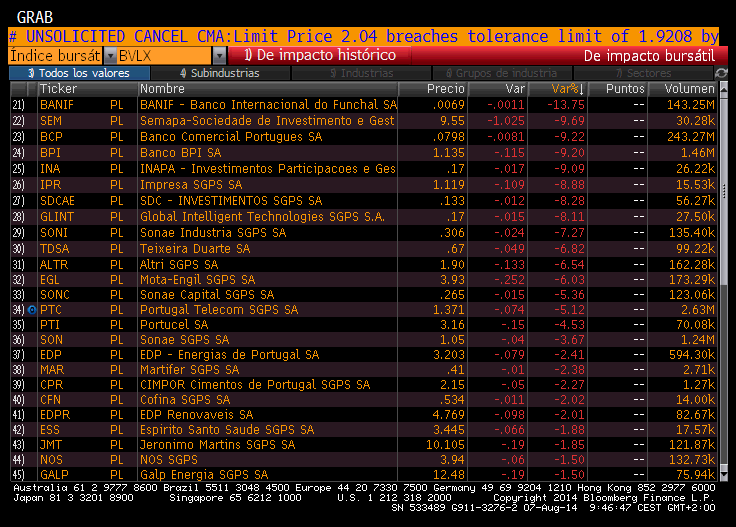This screenshot has height=527, width=736.
Task: Switch to the Sectores tab
Action: coord(644,73)
